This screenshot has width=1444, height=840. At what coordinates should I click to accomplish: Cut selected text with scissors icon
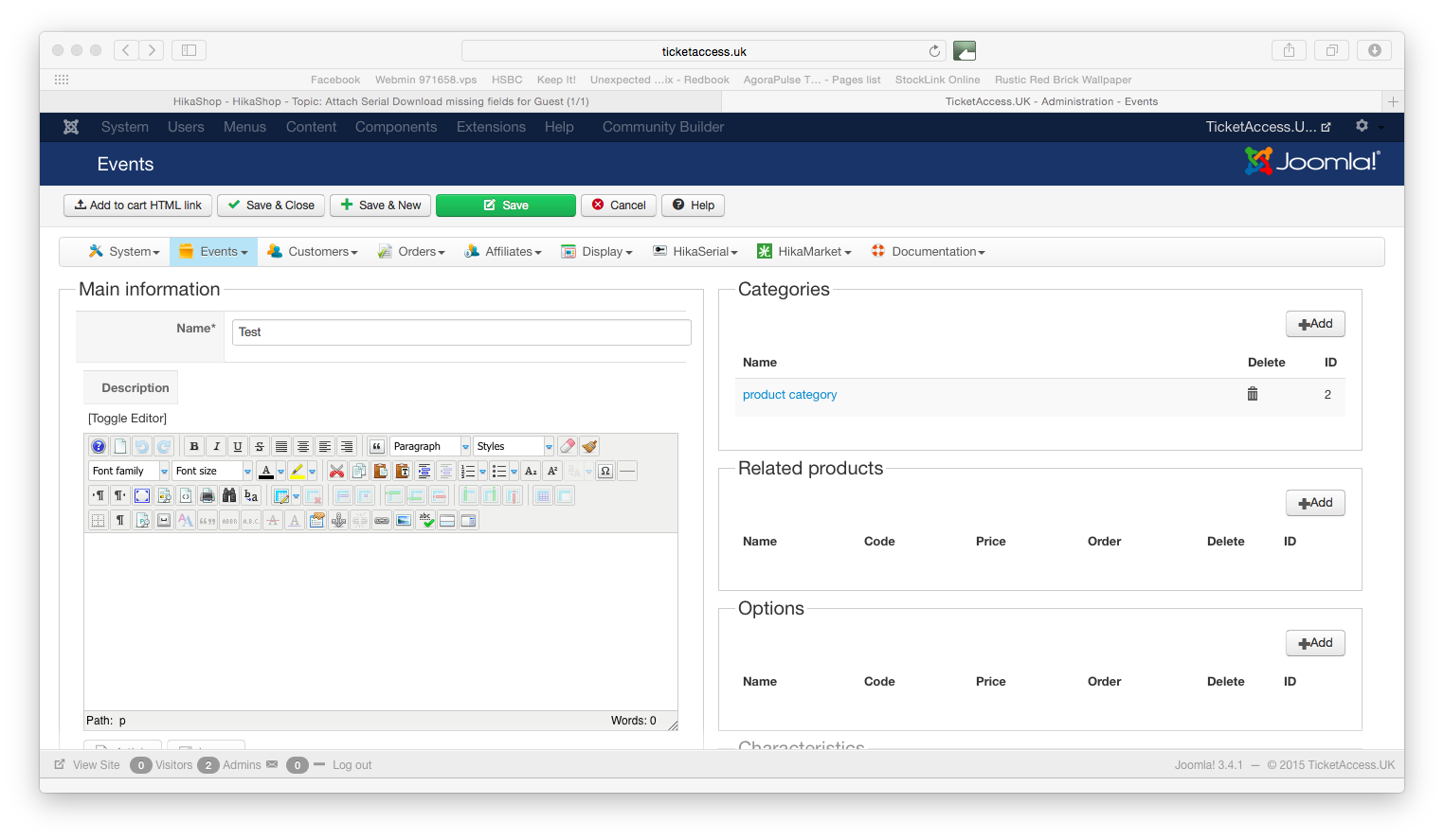tap(336, 471)
